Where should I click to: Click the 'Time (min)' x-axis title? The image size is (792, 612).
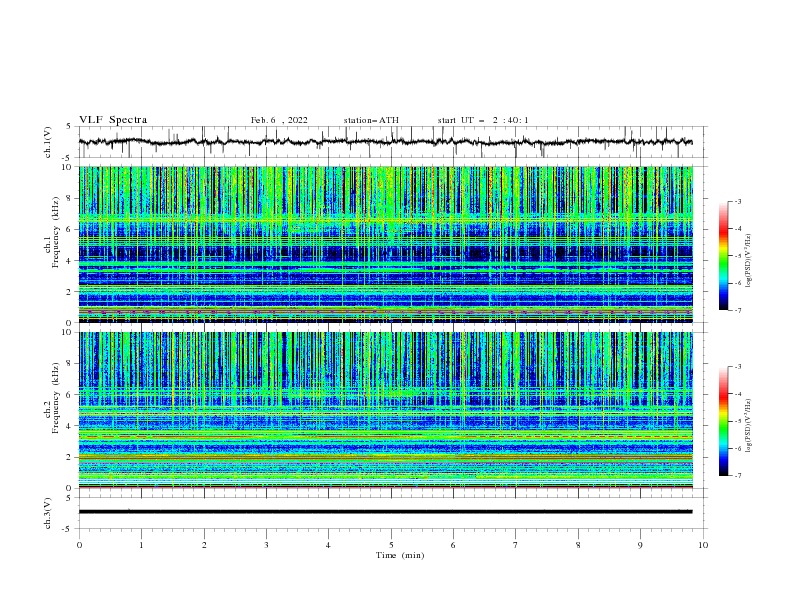click(400, 555)
